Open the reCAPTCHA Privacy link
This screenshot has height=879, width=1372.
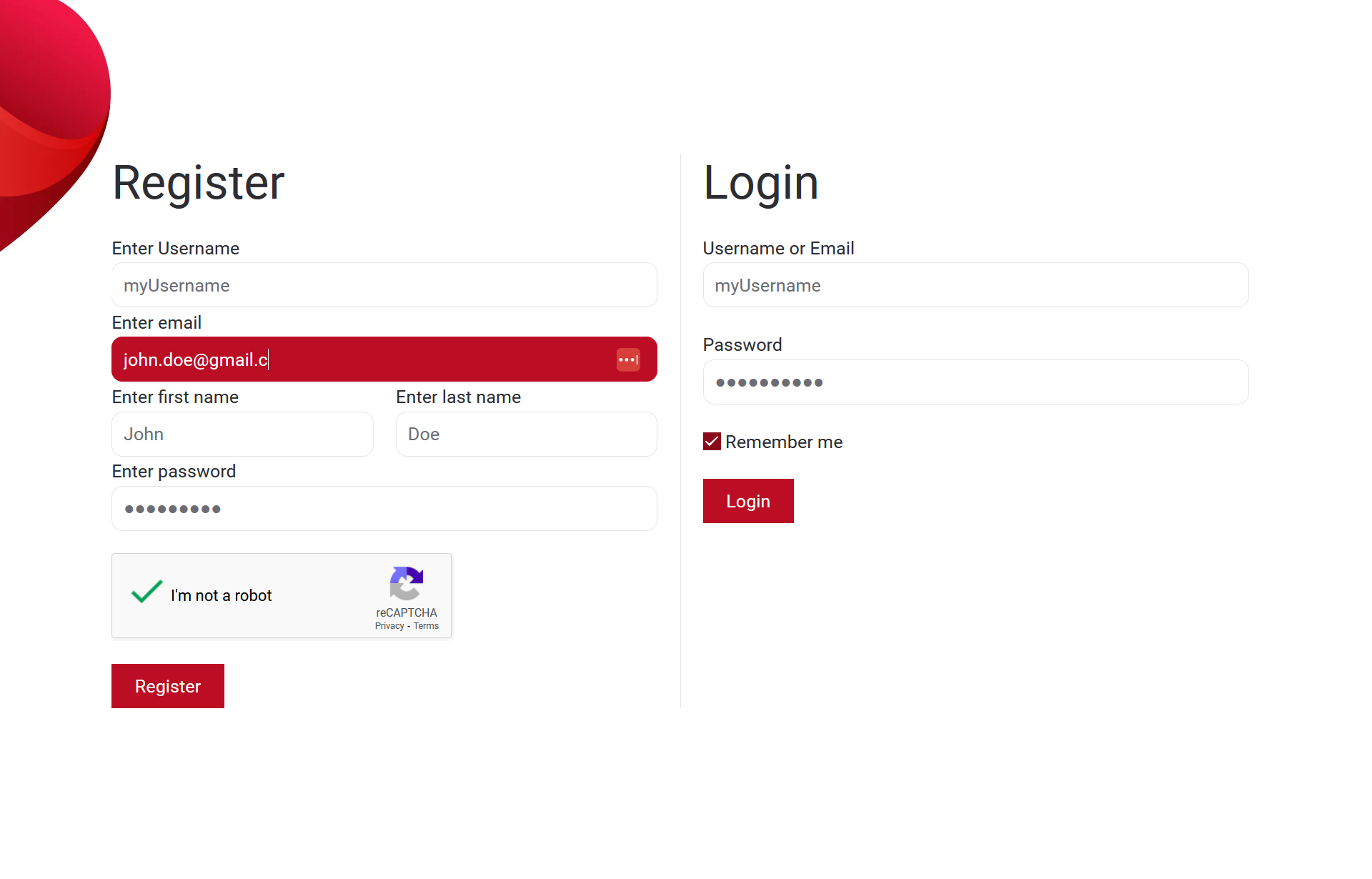(x=389, y=626)
